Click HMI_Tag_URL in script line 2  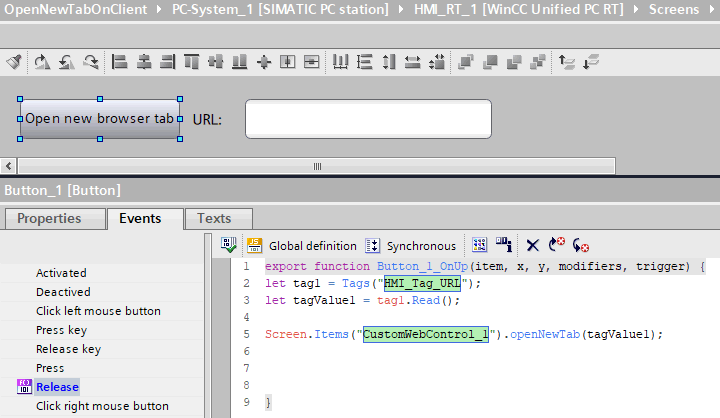pyautogui.click(x=422, y=283)
